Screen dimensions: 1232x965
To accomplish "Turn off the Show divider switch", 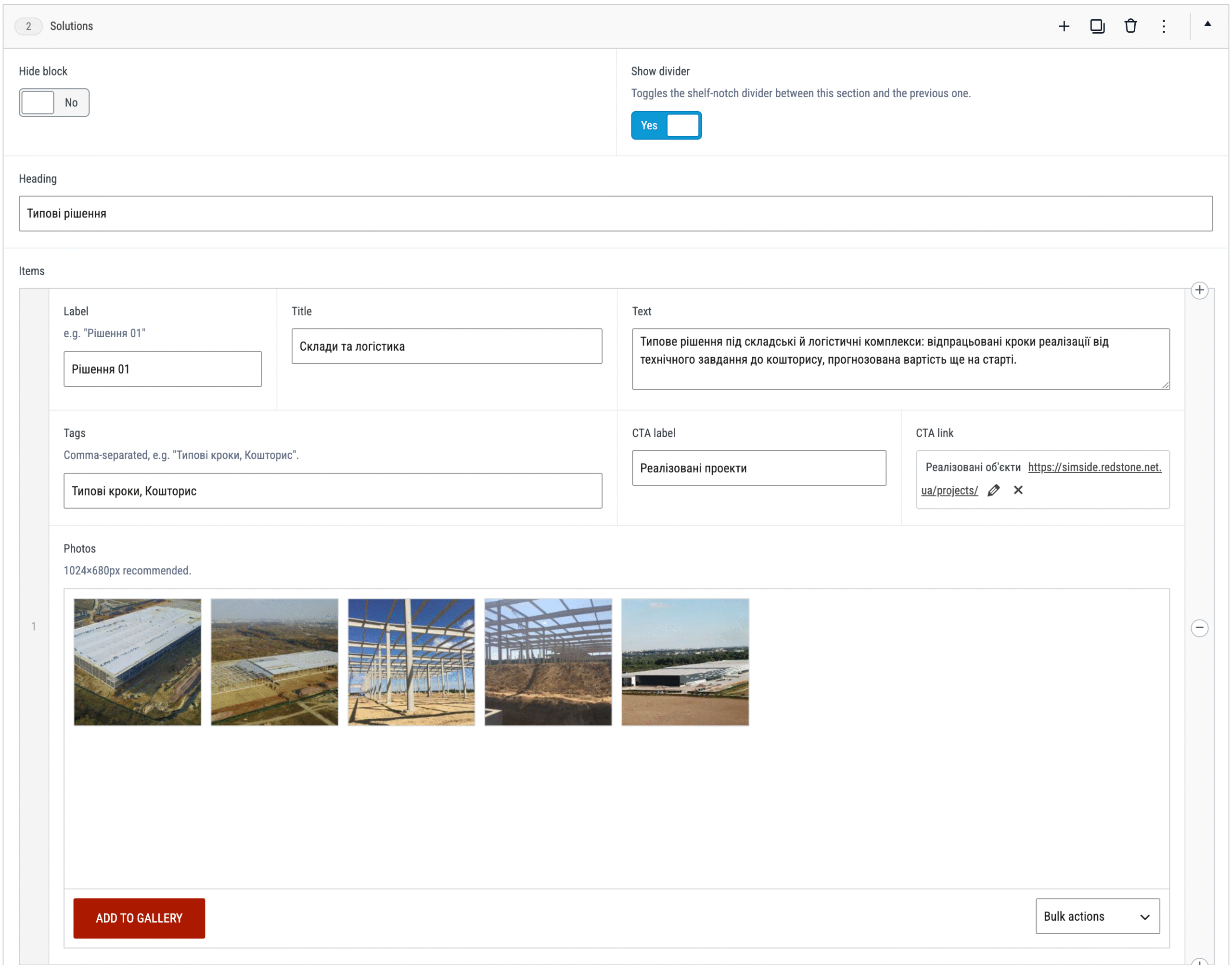I will point(667,126).
